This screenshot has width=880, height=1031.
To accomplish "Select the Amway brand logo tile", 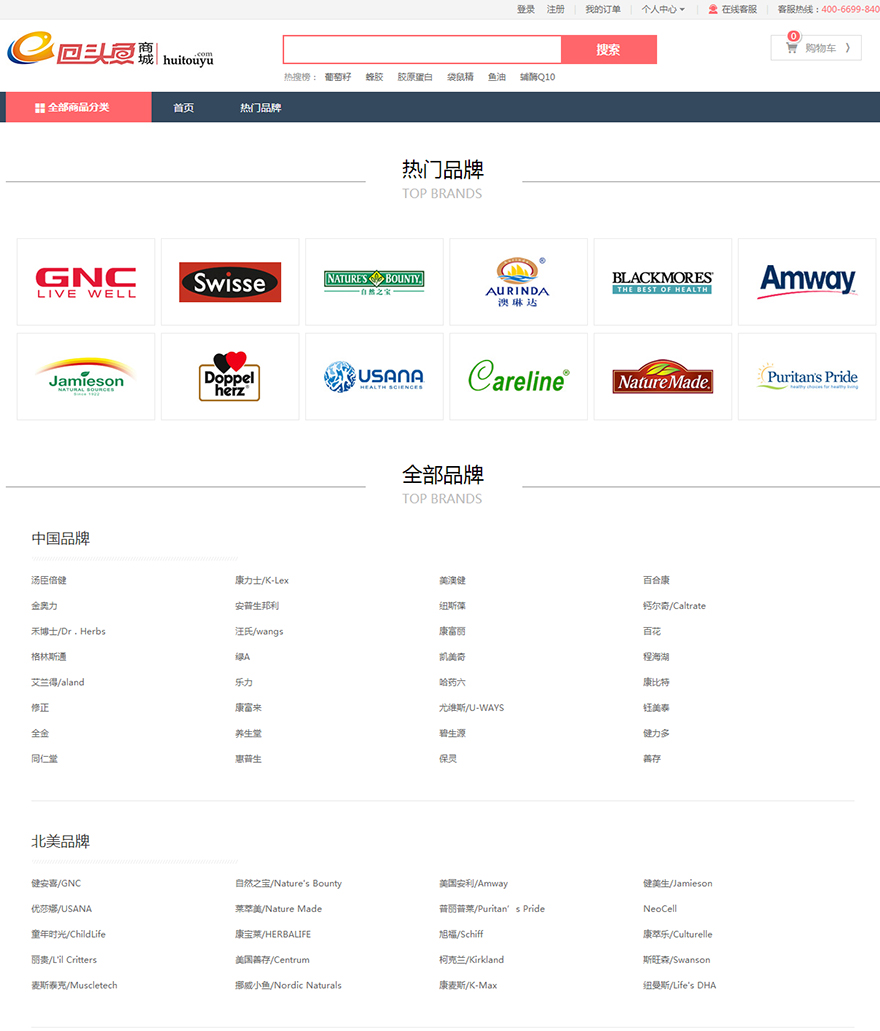I will (x=807, y=282).
